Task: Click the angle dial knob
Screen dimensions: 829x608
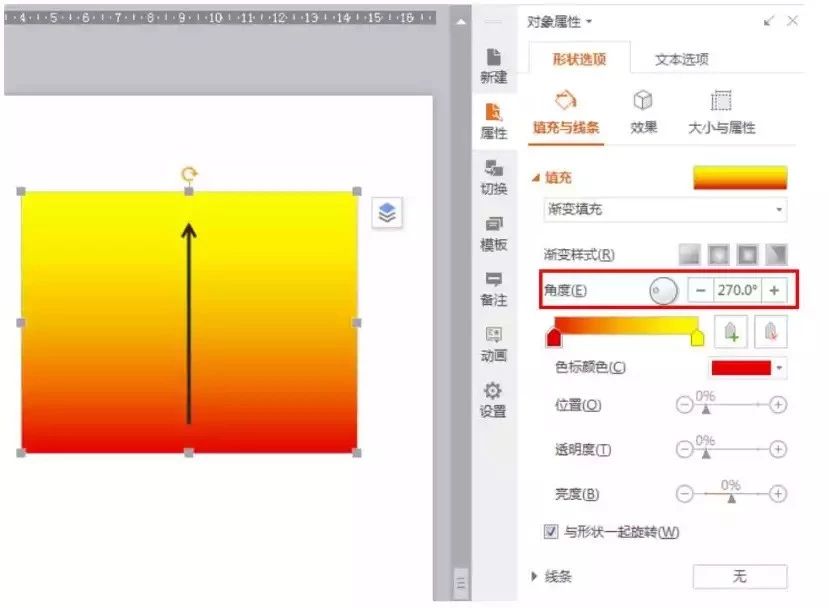Action: click(664, 290)
